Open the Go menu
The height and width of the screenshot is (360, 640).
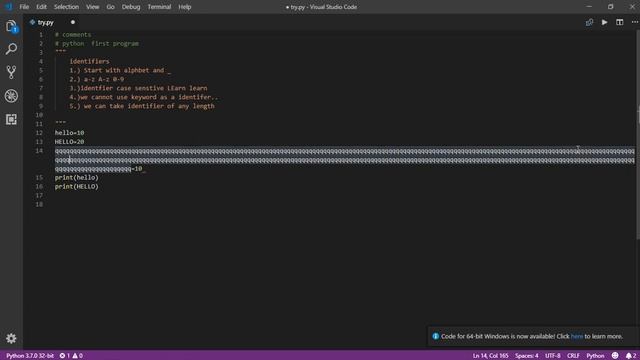110,7
